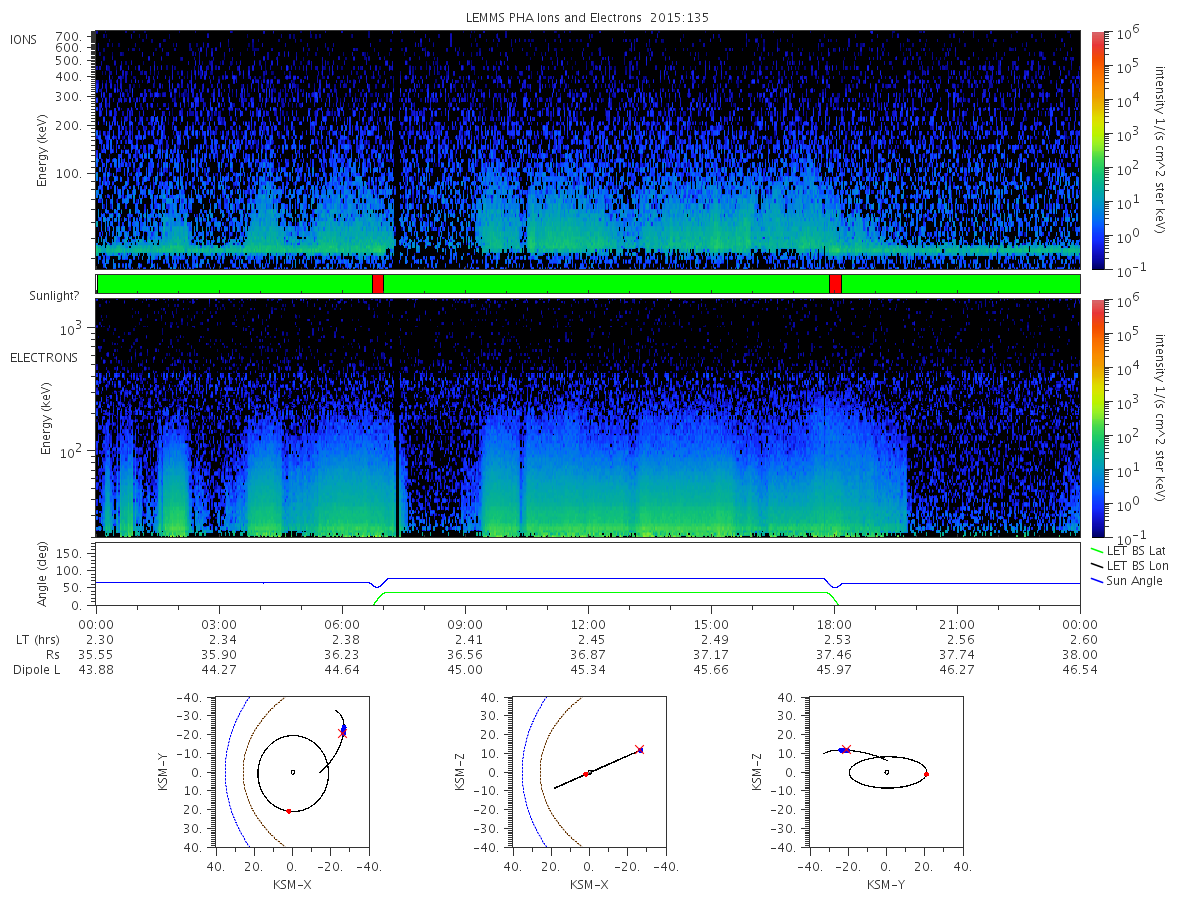1200x900 pixels.
Task: Click the ELECTRONS panel label
Action: [44, 357]
